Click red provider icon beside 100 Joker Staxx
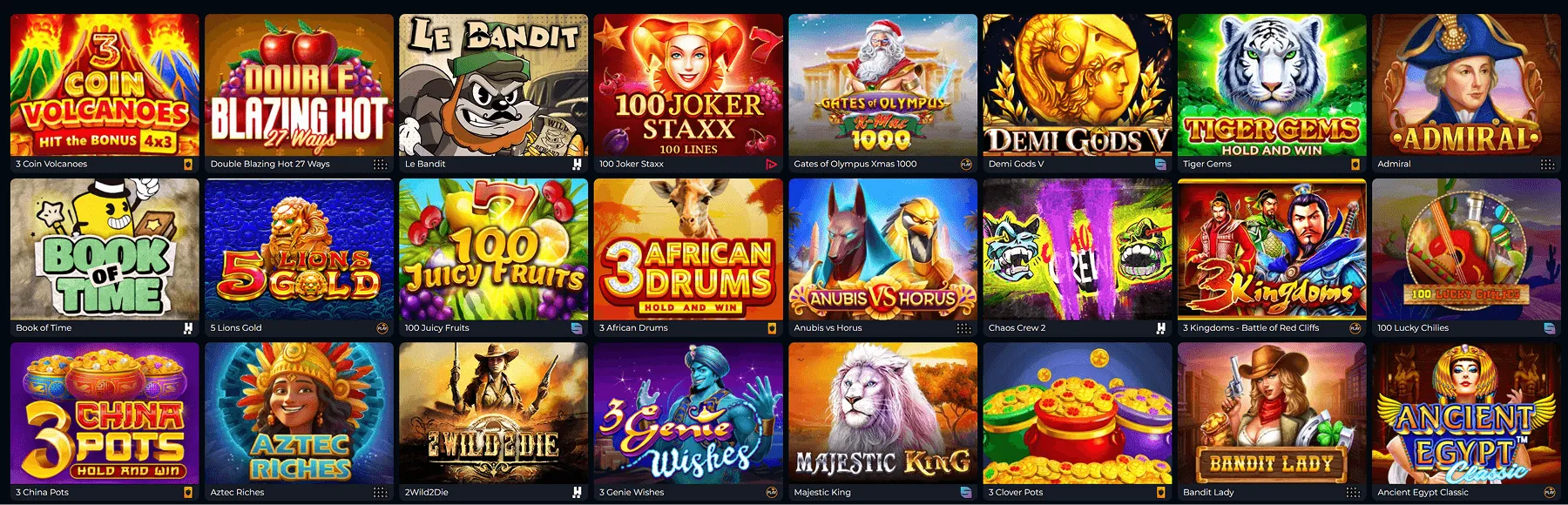The height and width of the screenshot is (505, 1568). (x=771, y=164)
